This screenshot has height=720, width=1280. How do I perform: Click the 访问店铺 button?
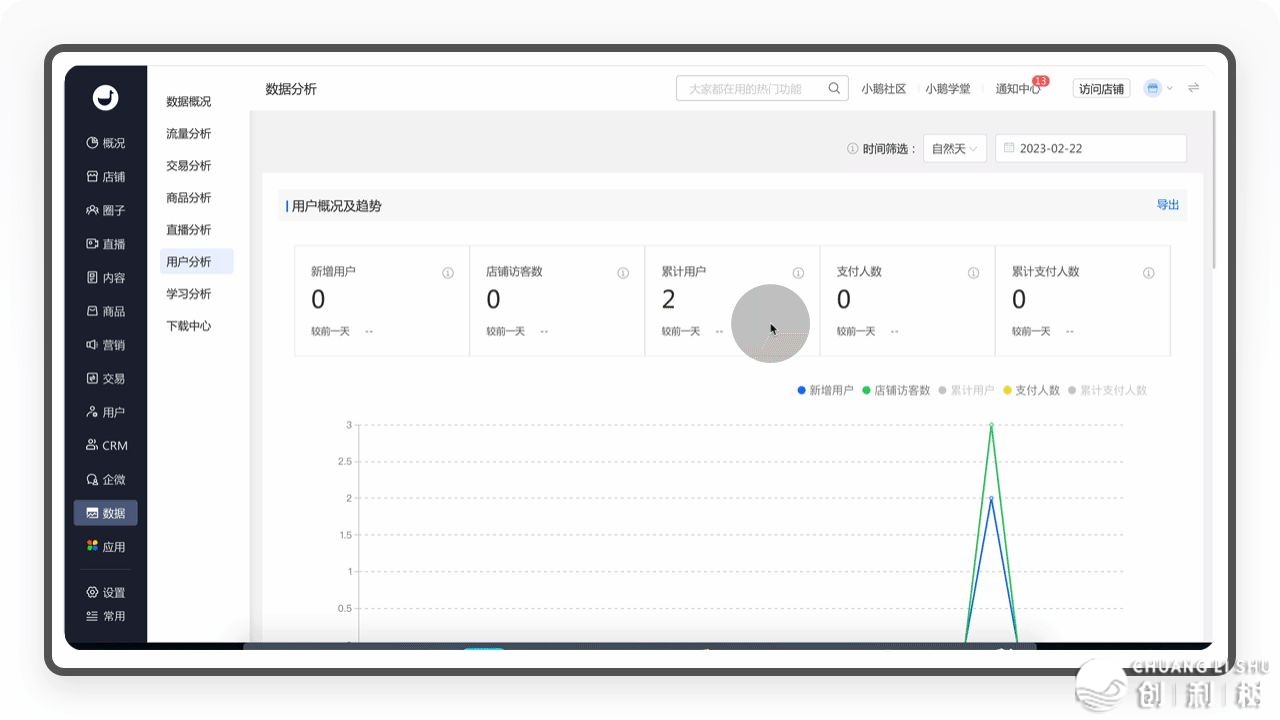(x=1101, y=89)
